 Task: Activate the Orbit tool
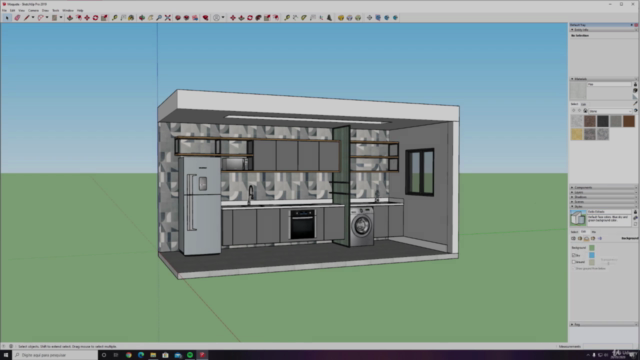(142, 18)
